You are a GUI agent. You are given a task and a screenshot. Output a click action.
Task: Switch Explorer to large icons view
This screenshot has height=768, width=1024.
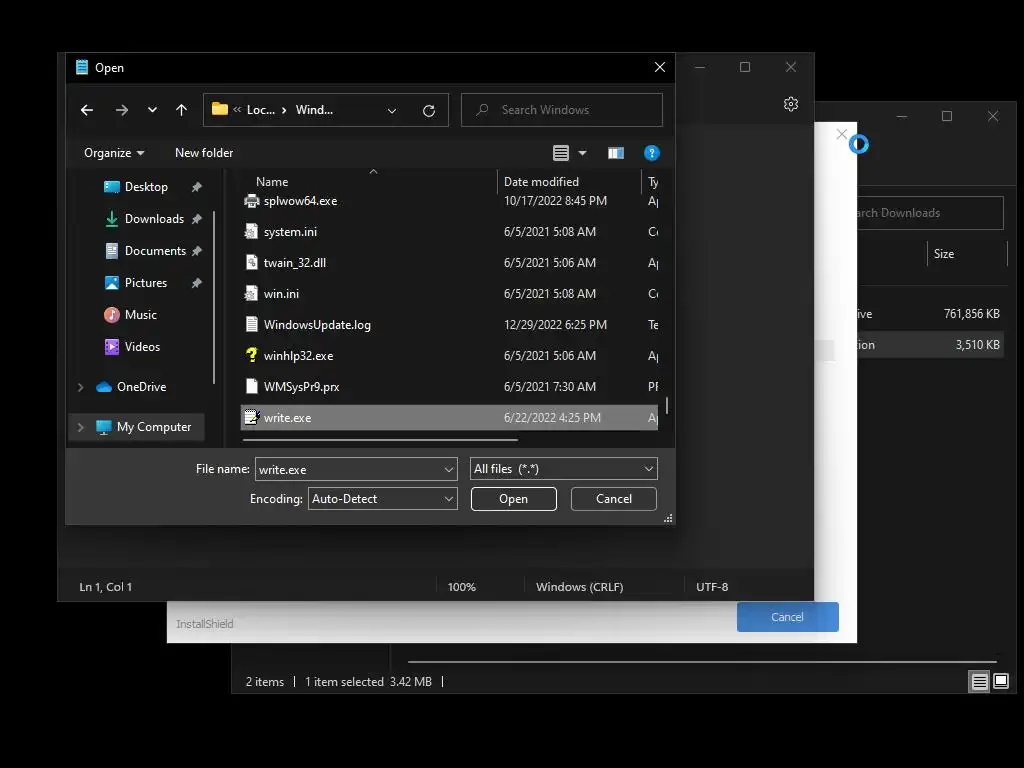(x=1001, y=682)
